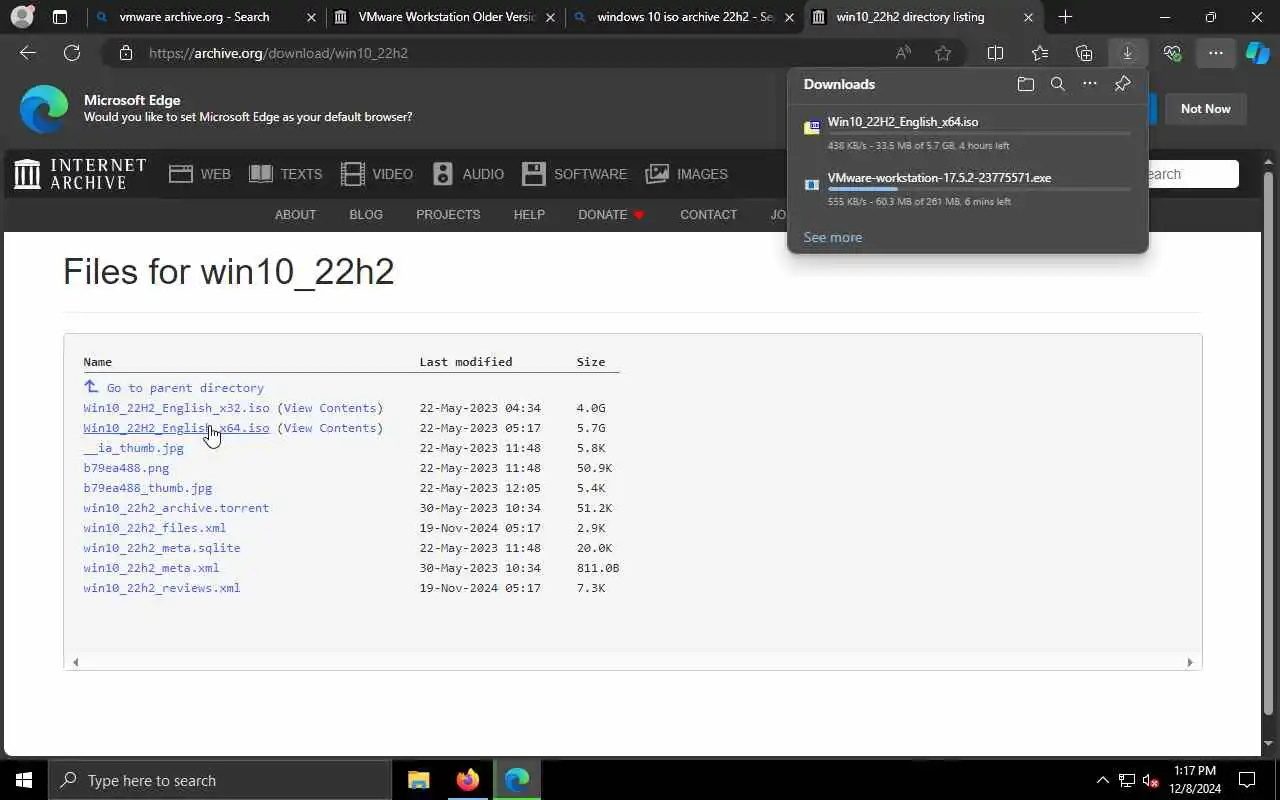Click the muted volume tray icon
Screen dimensions: 1280x800
tap(1151, 780)
